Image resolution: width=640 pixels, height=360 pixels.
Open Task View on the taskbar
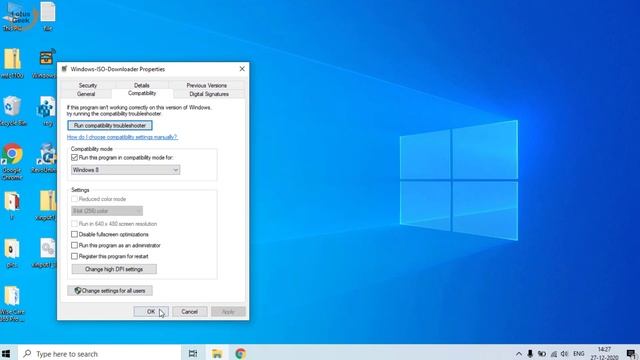coord(193,353)
